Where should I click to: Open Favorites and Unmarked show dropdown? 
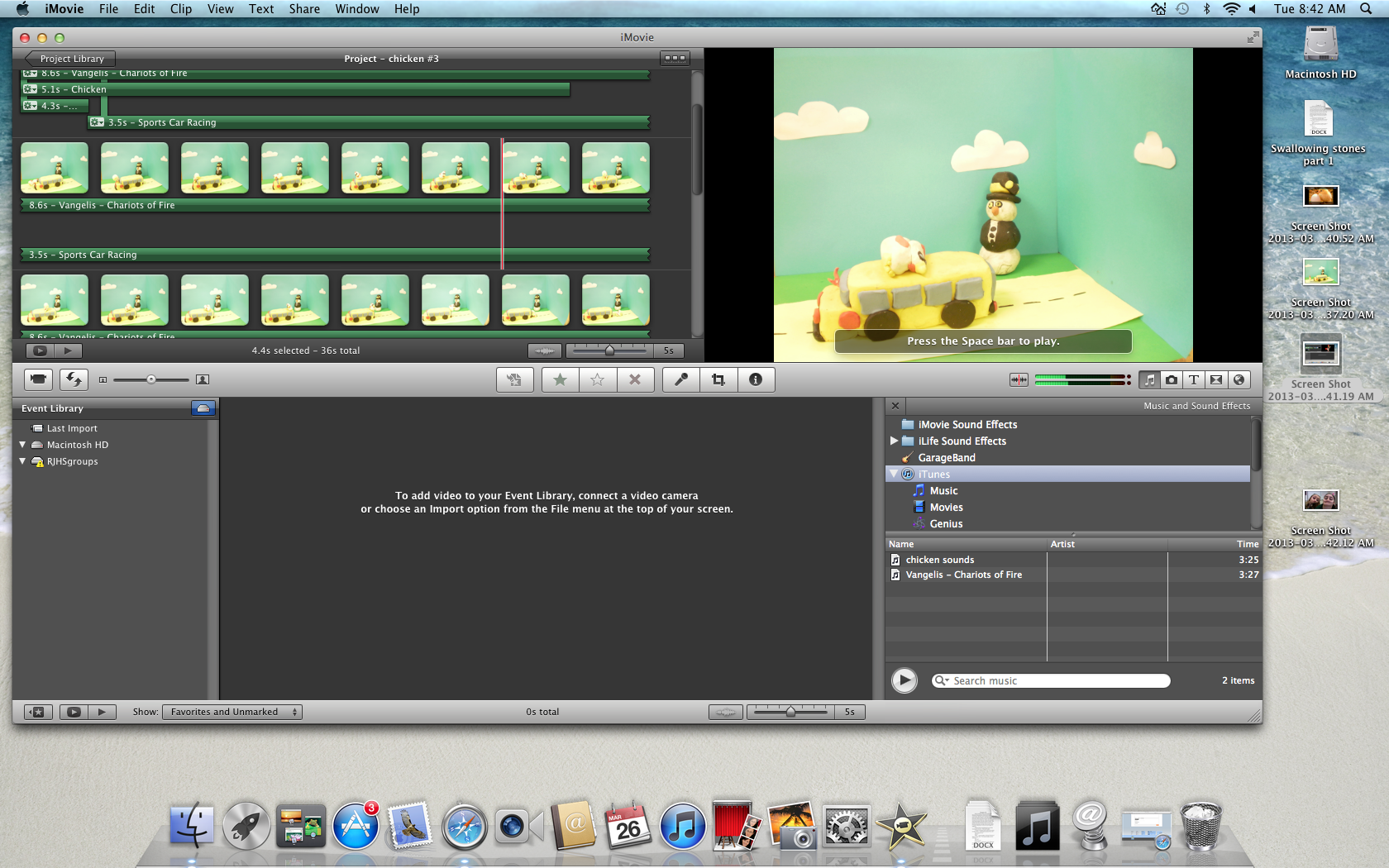[232, 712]
